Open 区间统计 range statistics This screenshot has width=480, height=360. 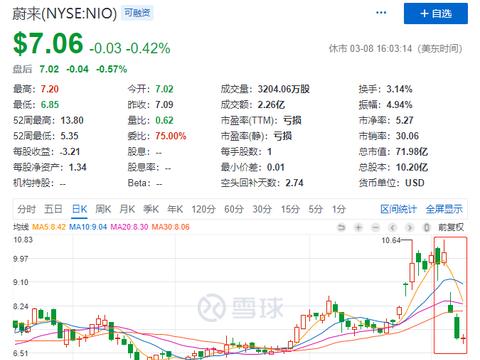(x=398, y=209)
